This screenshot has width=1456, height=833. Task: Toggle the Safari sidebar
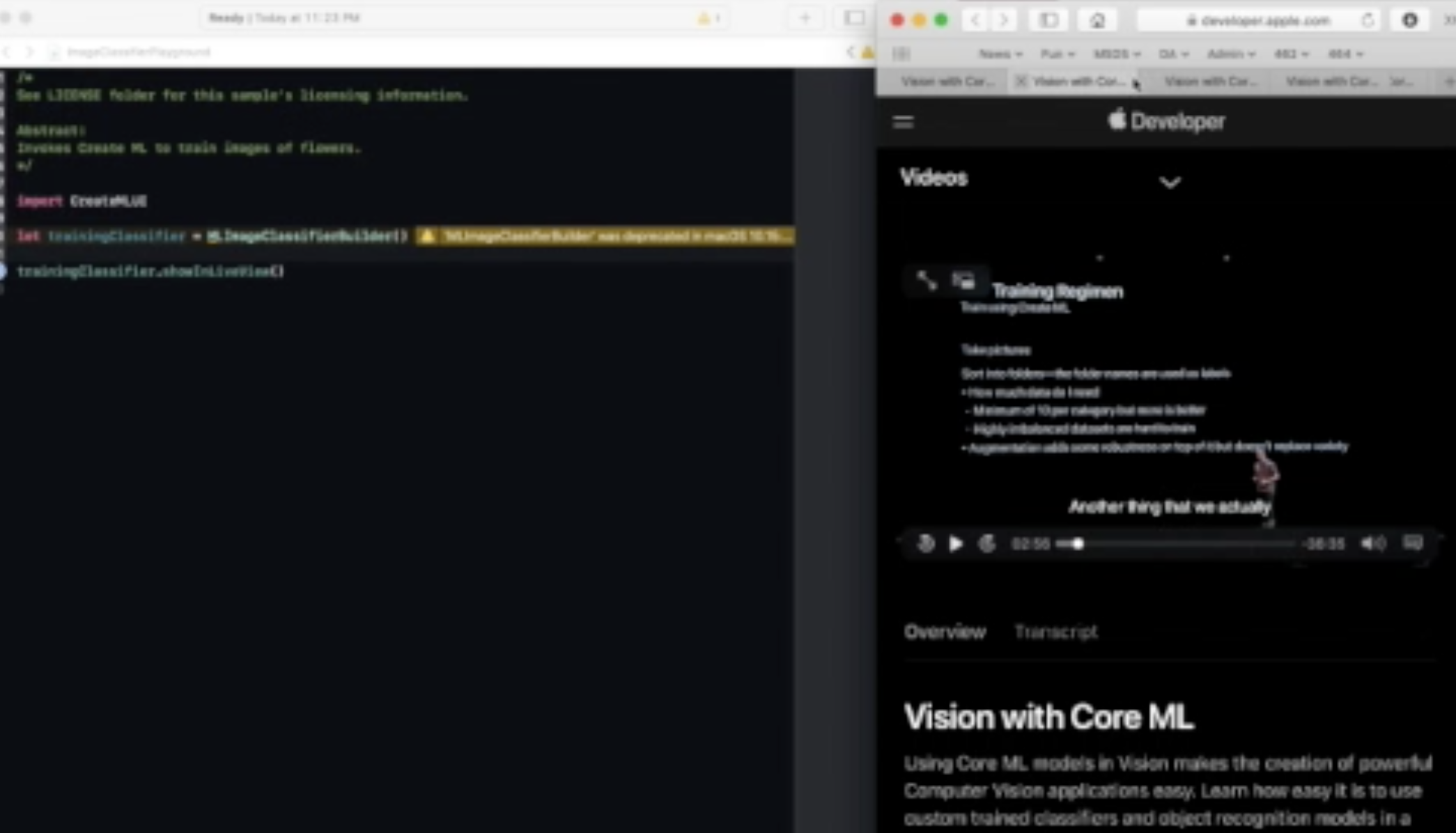point(1048,20)
